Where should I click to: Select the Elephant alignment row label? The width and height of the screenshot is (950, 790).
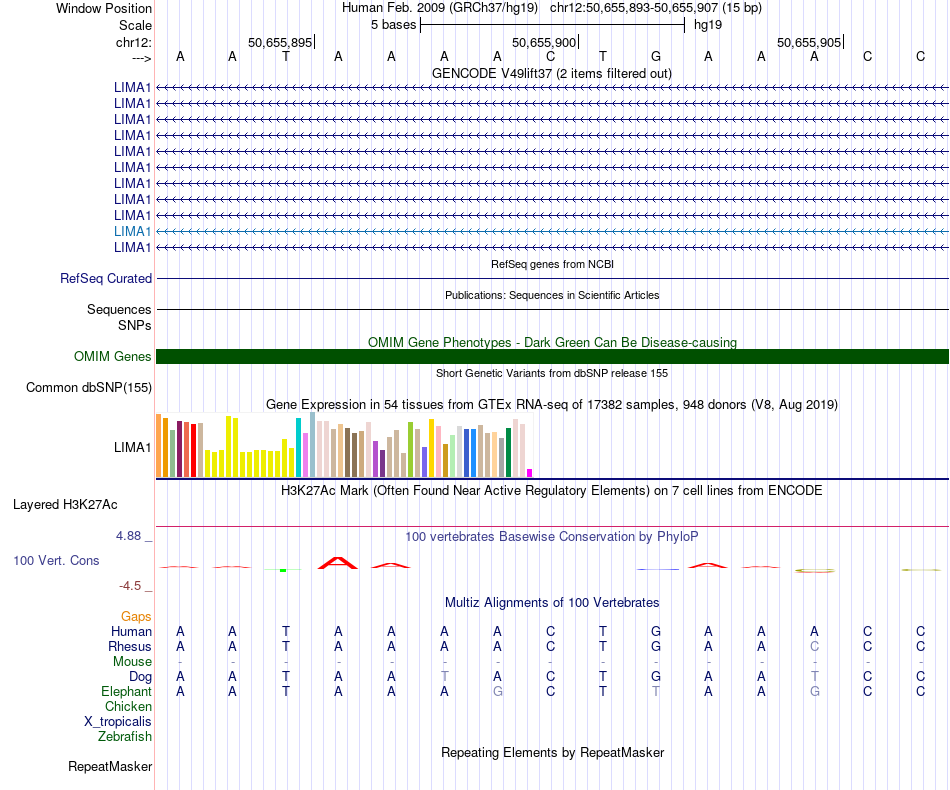(126, 691)
